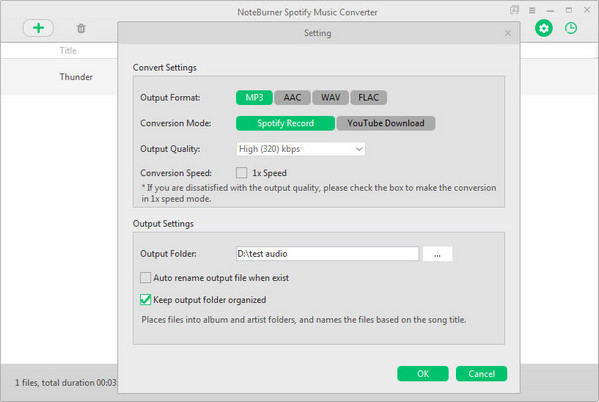This screenshot has height=402, width=599.
Task: Open the conversion history clock icon
Action: (x=571, y=28)
